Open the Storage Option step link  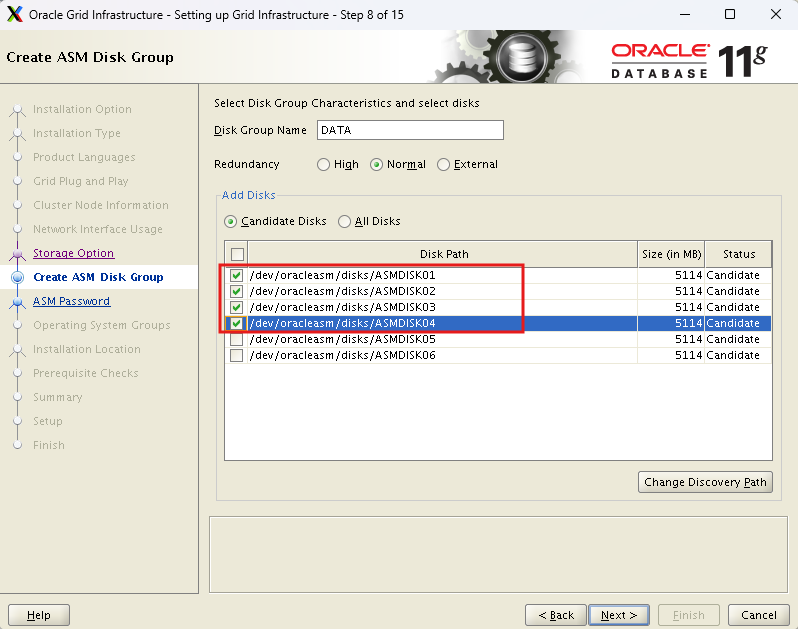pyautogui.click(x=74, y=253)
